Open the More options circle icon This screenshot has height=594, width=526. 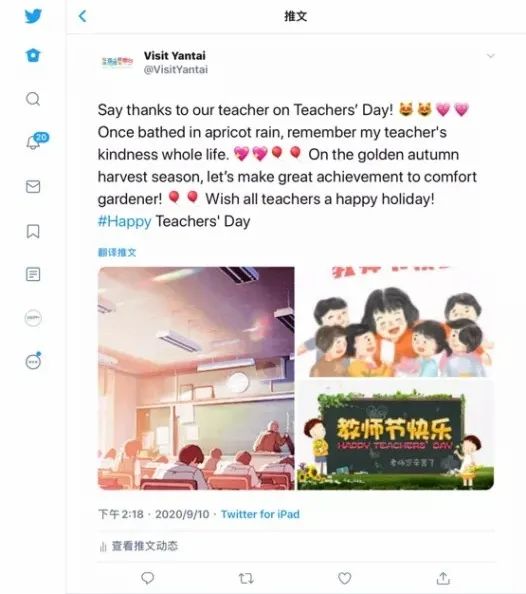(x=33, y=361)
